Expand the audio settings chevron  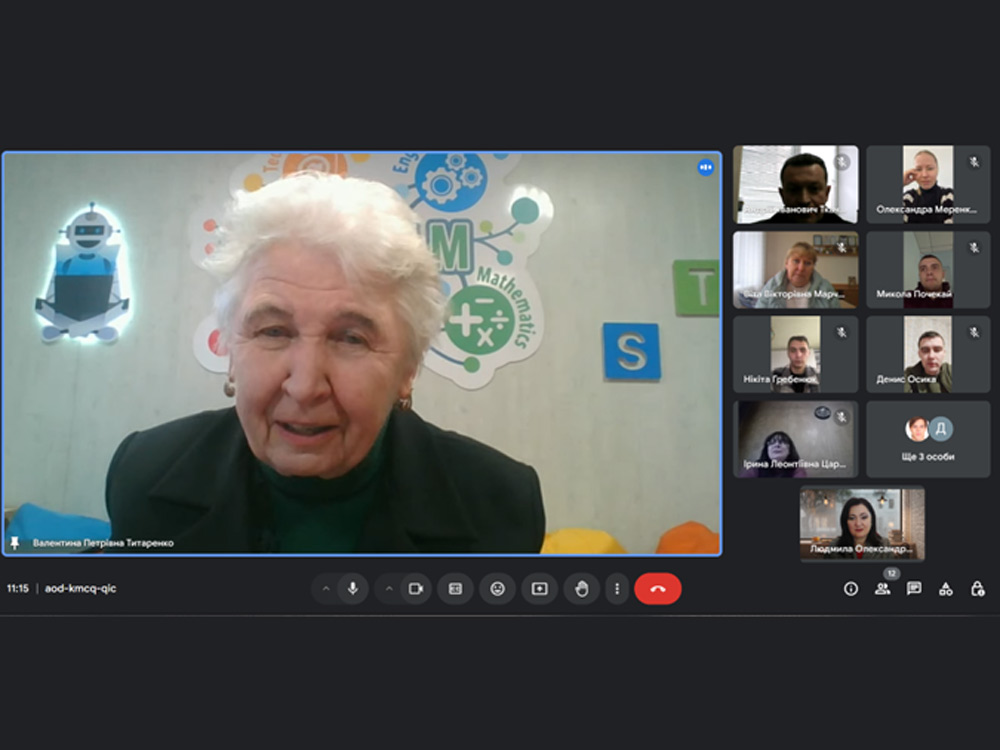point(325,589)
